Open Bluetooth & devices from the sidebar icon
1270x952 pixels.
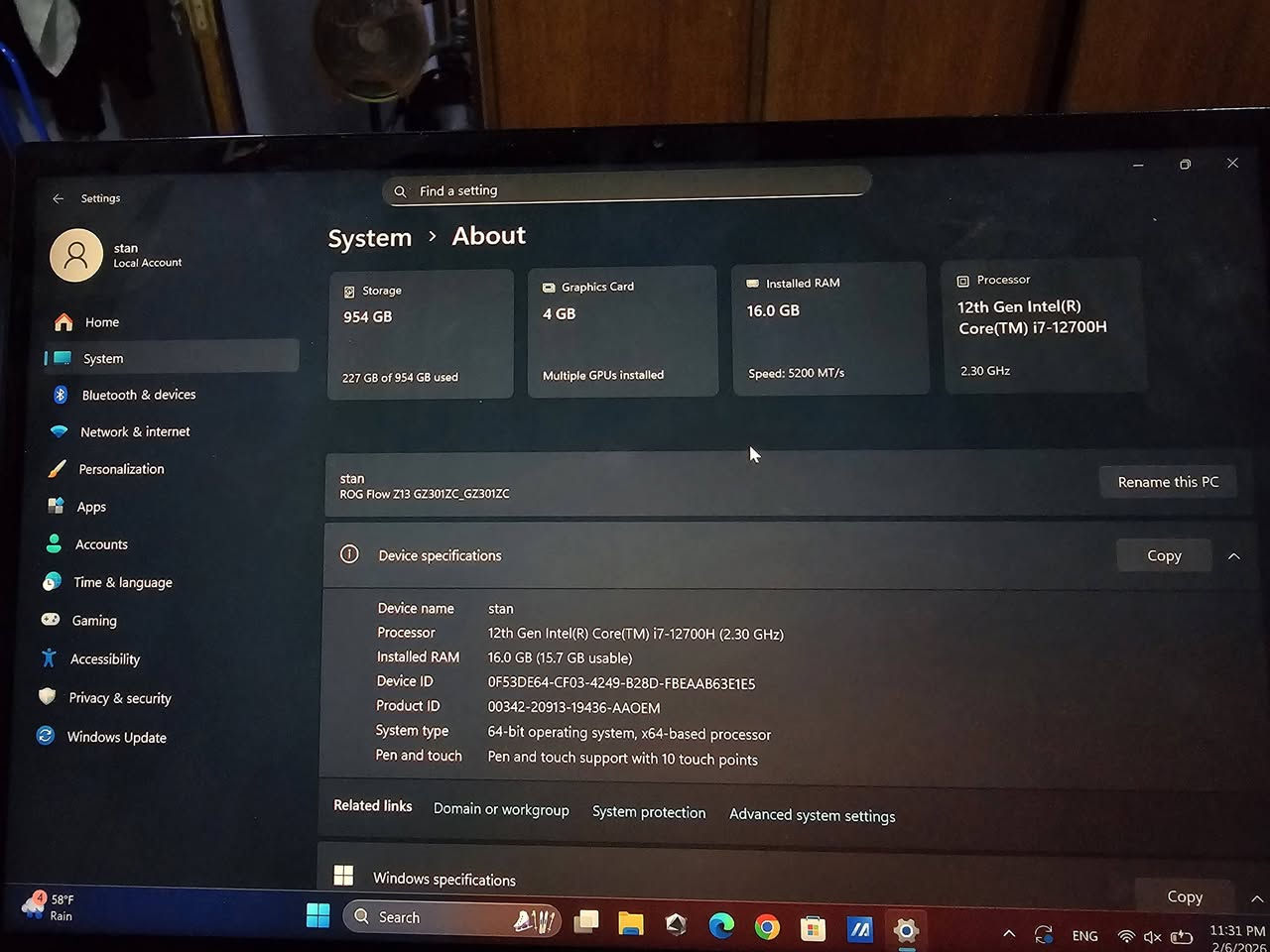(x=59, y=394)
